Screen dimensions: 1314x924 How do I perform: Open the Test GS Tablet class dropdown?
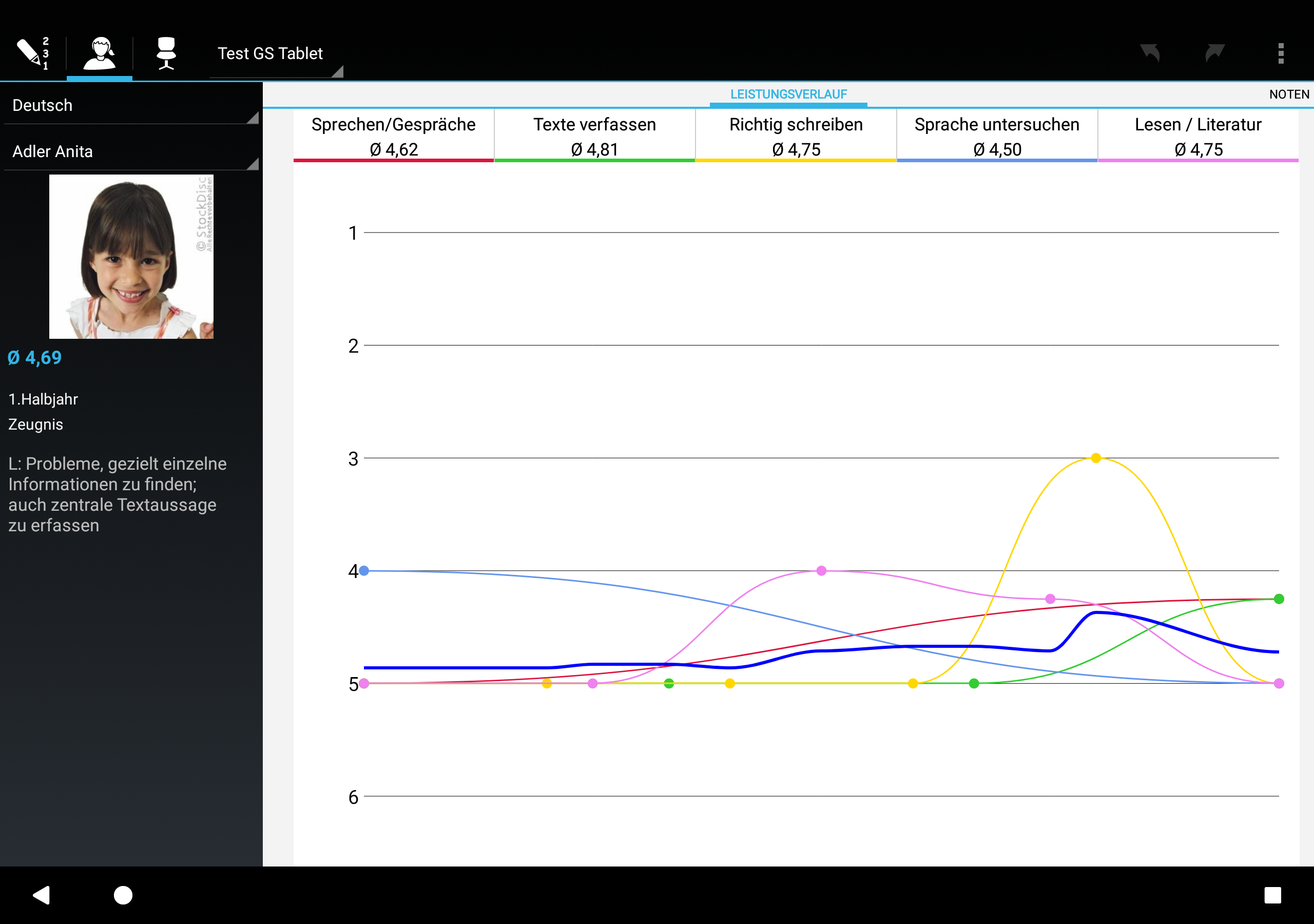pyautogui.click(x=276, y=54)
